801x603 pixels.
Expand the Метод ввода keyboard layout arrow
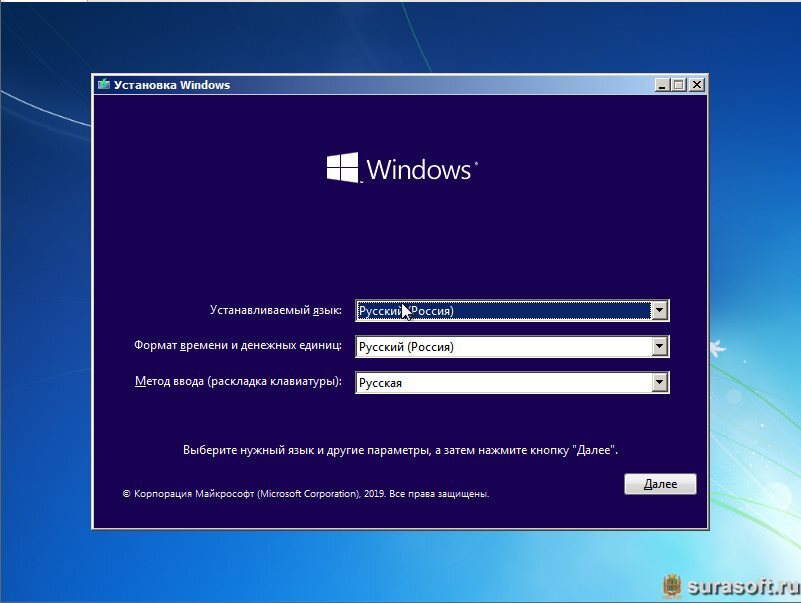(659, 382)
